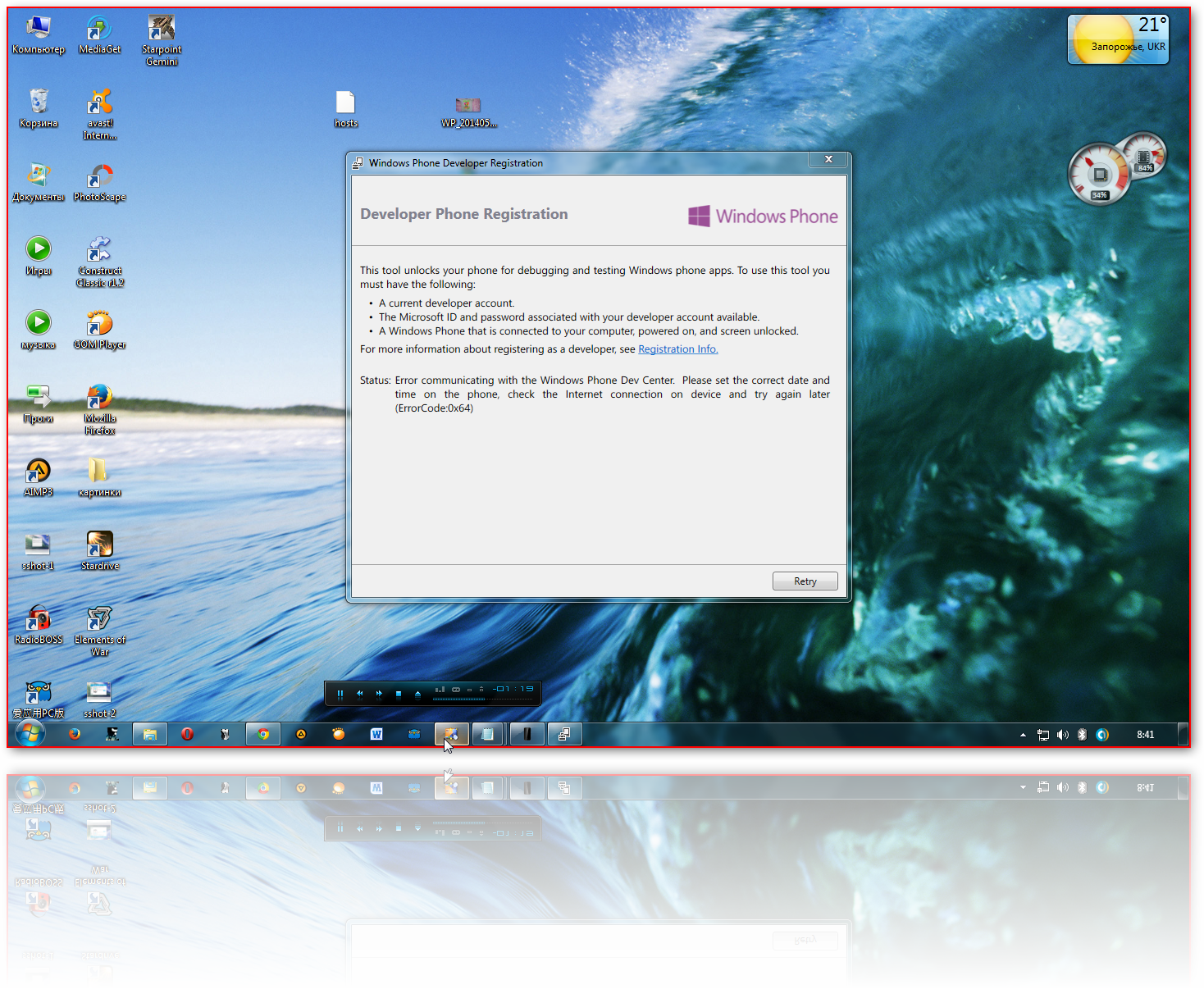The image size is (1204, 989).
Task: Toggle the equalizer bars icon in mini player
Action: pos(440,689)
